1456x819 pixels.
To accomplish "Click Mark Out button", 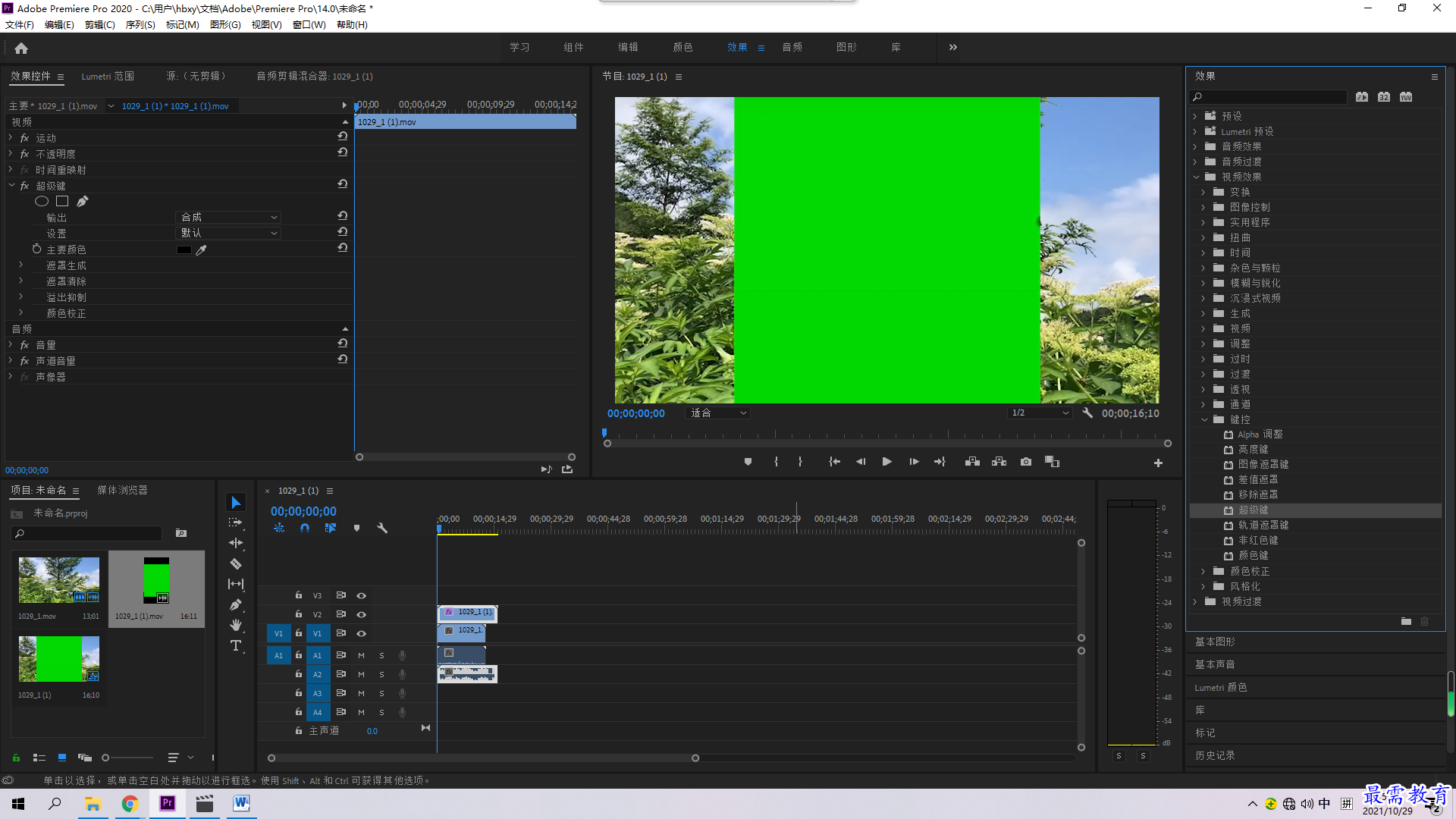I will tap(800, 462).
